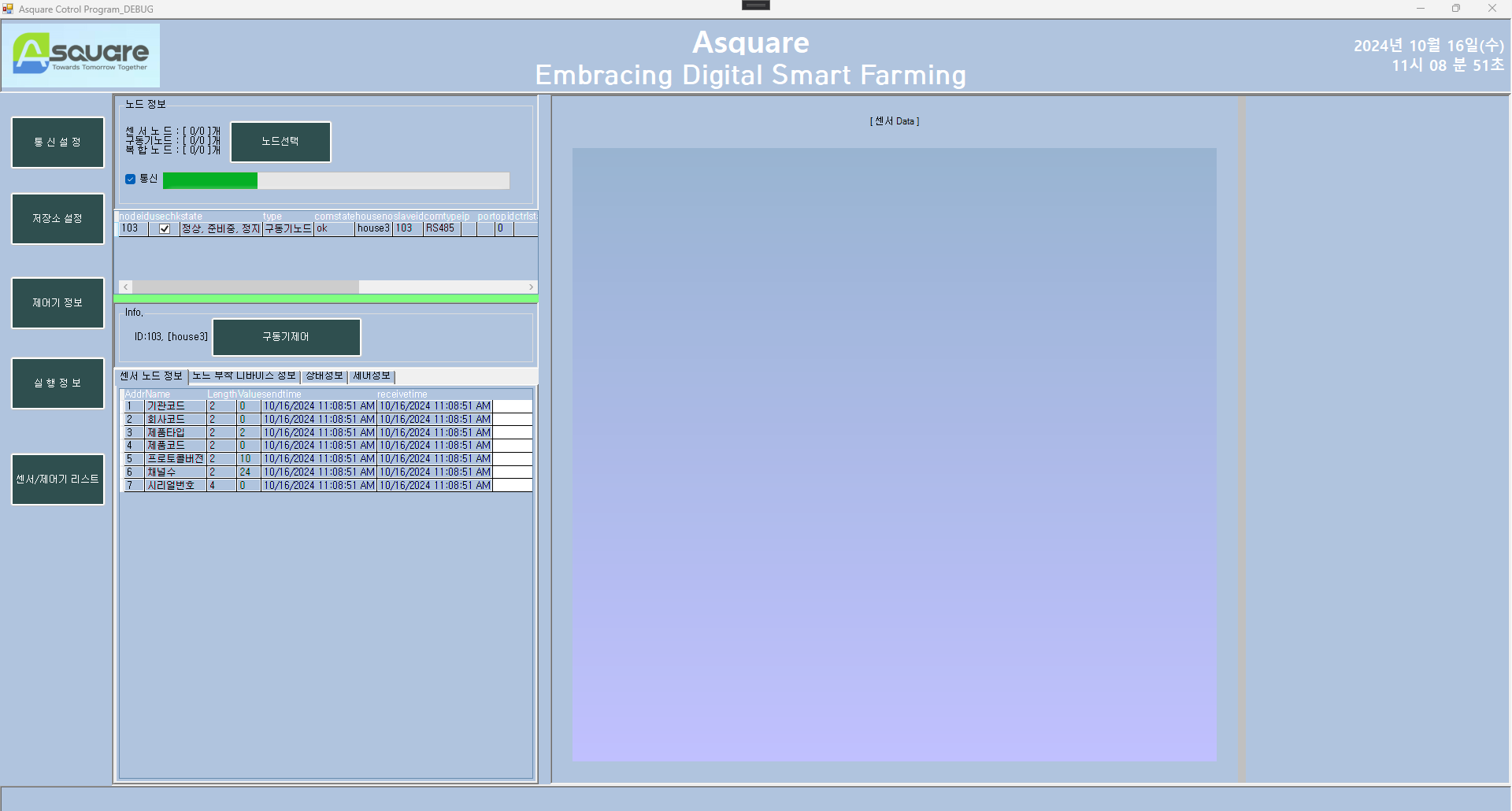
Task: Toggle the 통신 communication checkbox
Action: [x=131, y=179]
